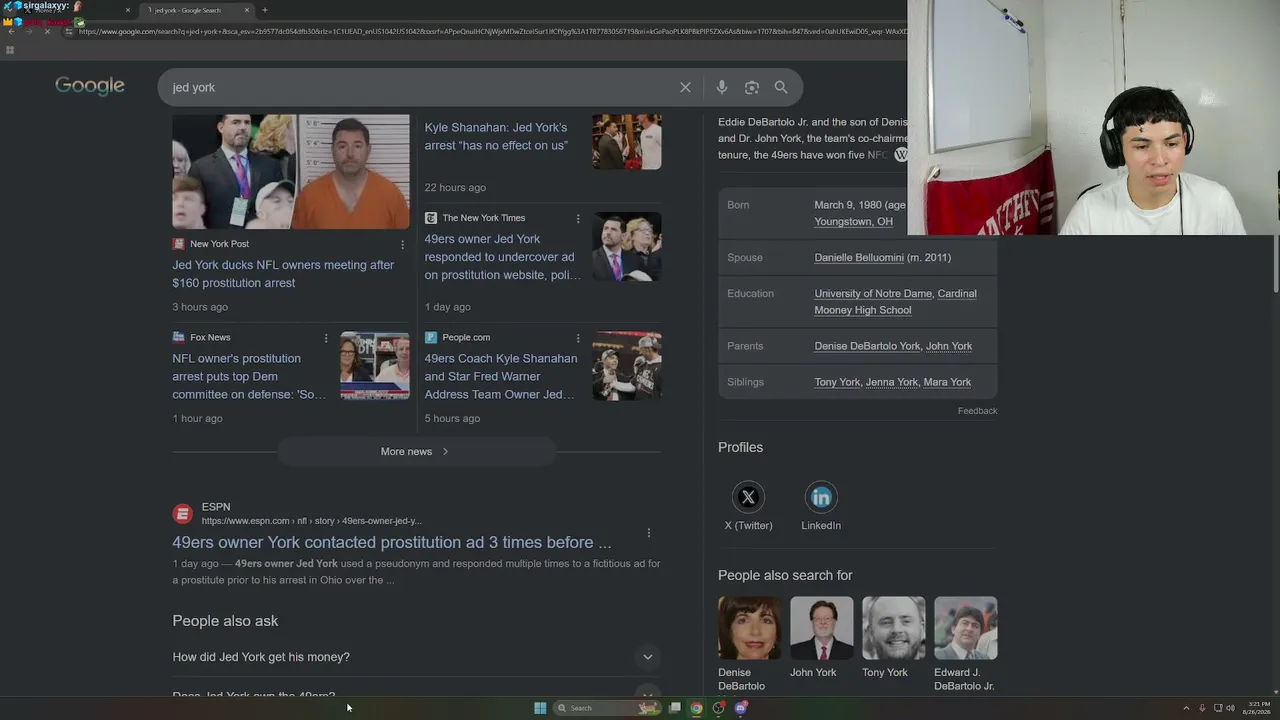Click the New York Post mugshot thumbnail
This screenshot has height=720, width=1280.
(x=291, y=171)
